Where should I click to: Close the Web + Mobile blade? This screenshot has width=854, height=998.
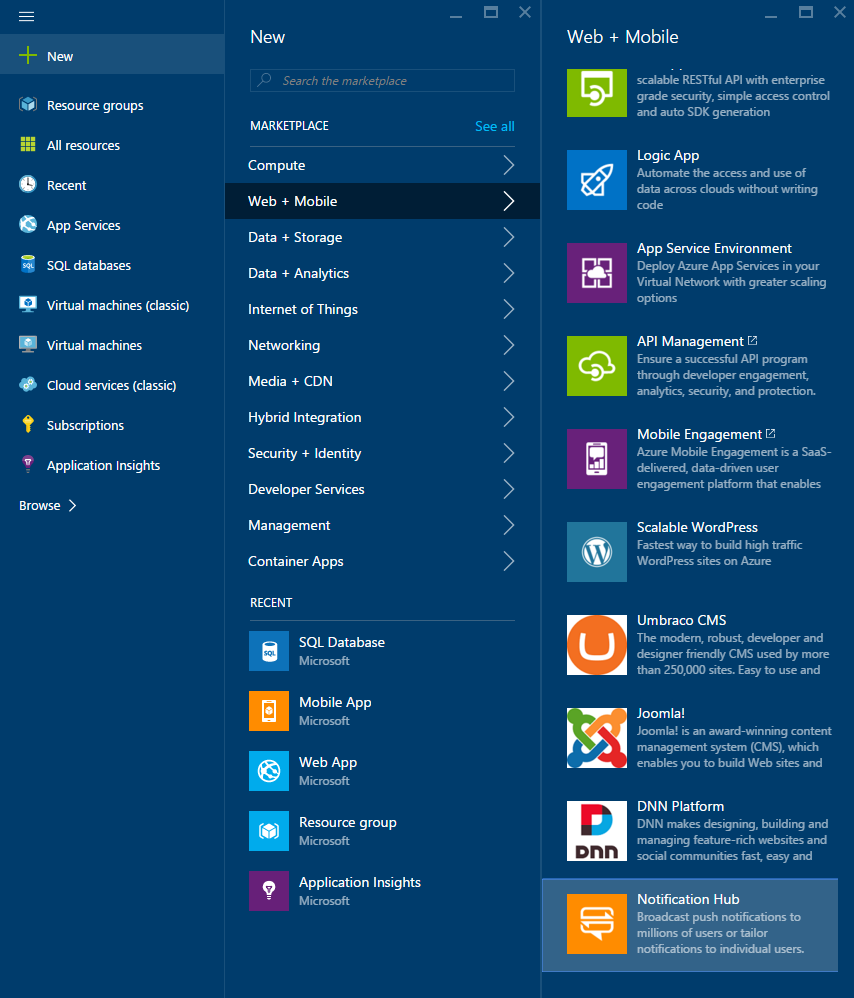(840, 12)
